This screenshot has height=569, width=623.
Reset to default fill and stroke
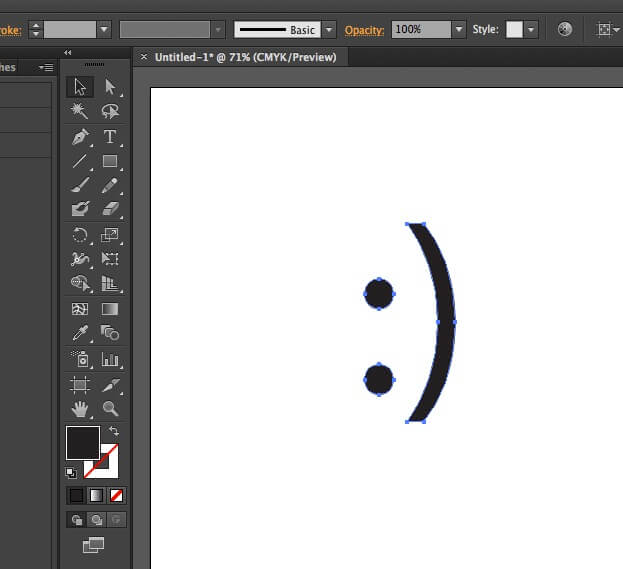click(x=71, y=472)
